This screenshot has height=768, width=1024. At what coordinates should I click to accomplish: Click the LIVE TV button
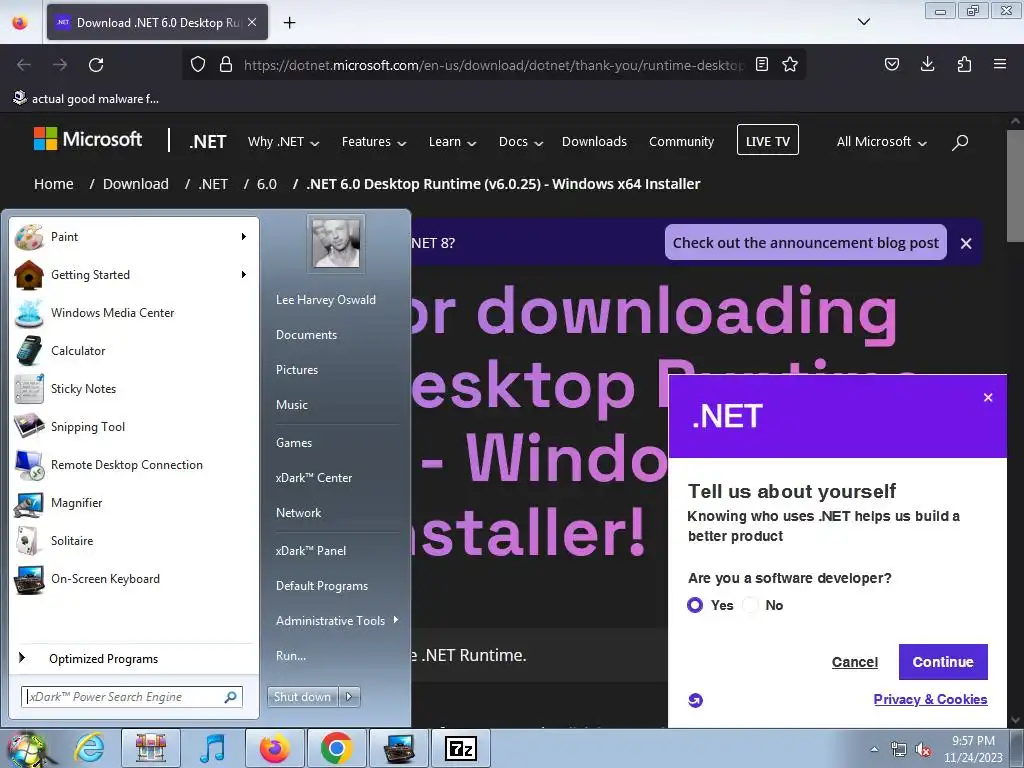tap(767, 140)
